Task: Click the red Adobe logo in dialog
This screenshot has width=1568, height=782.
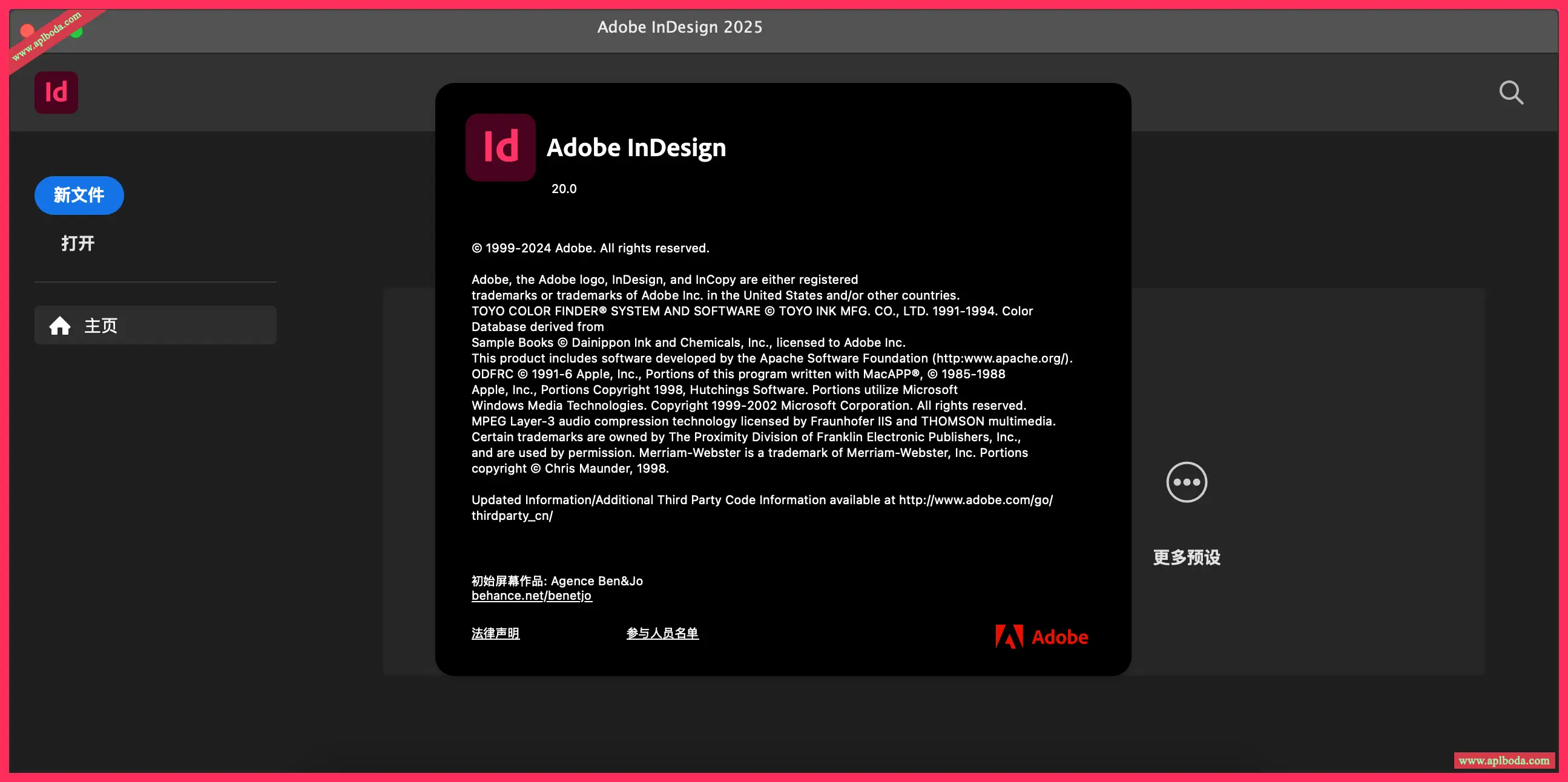Action: 1041,637
